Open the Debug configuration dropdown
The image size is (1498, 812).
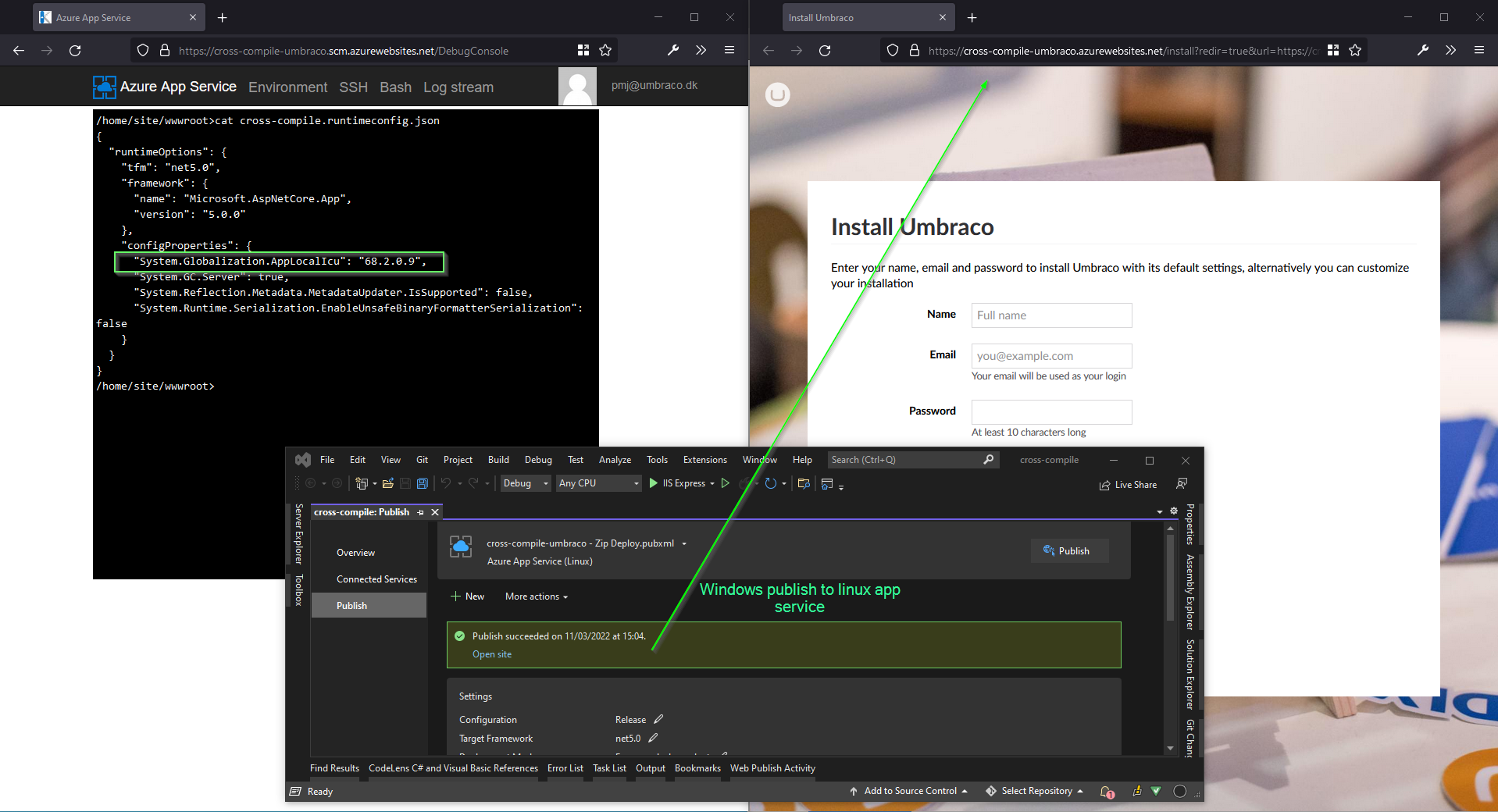point(526,483)
